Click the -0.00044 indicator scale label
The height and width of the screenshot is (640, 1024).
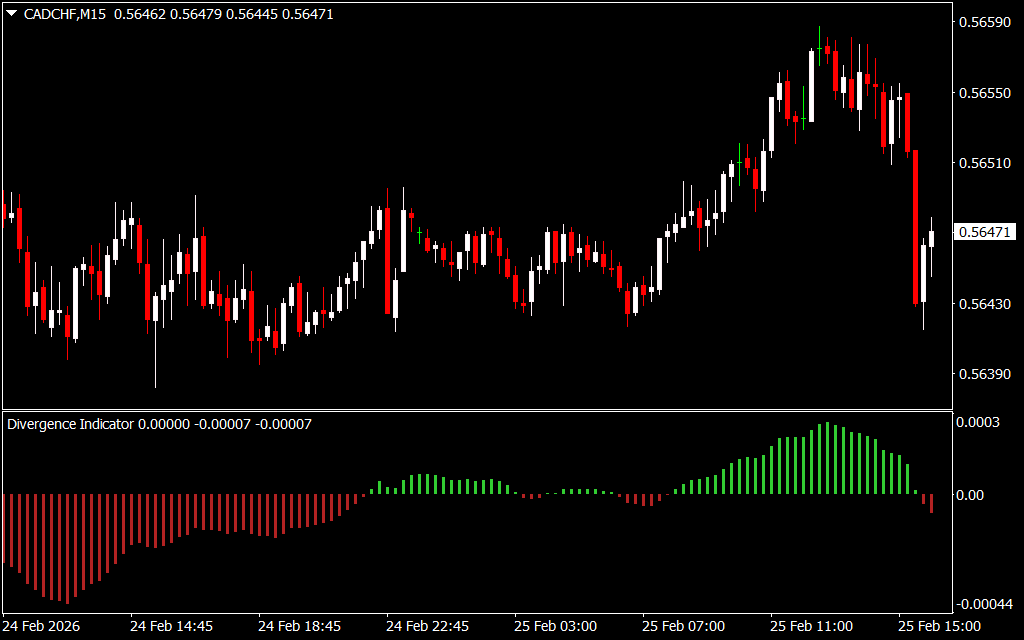pyautogui.click(x=984, y=604)
